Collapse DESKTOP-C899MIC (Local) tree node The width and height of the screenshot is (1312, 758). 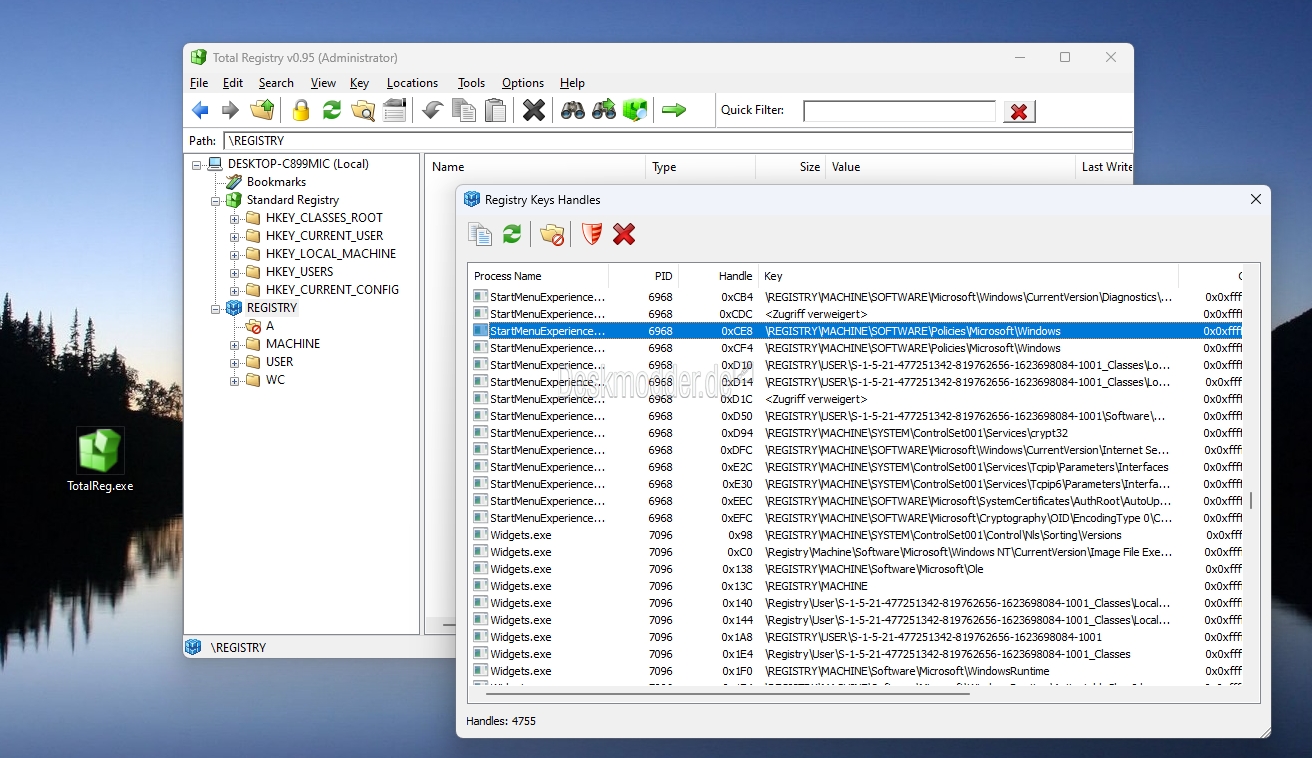[197, 164]
